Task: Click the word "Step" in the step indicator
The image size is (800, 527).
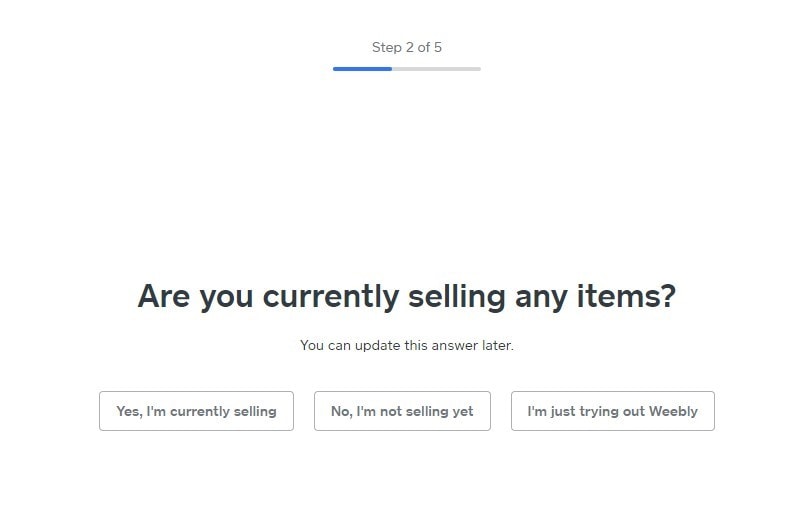Action: click(386, 47)
